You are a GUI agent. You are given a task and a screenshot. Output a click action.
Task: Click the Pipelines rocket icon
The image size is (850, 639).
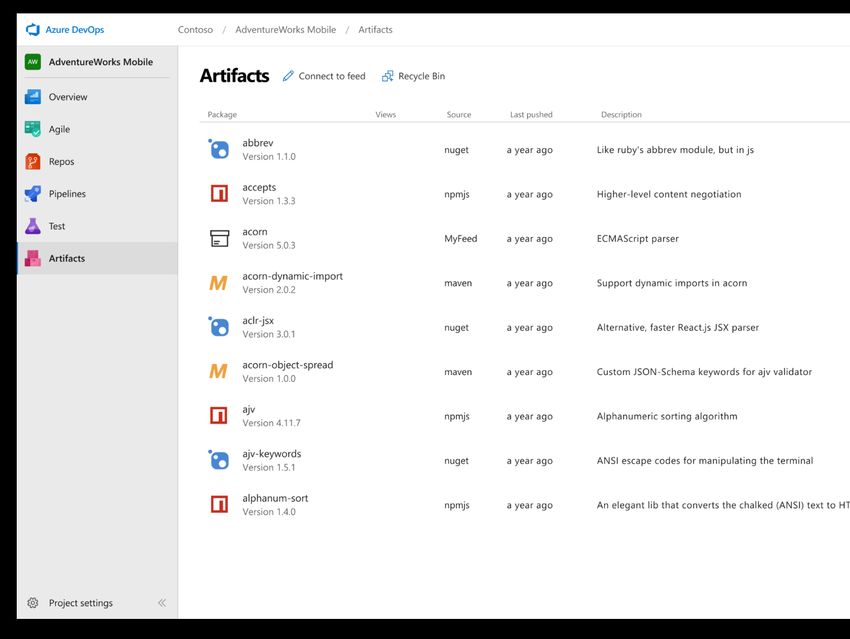pos(33,193)
